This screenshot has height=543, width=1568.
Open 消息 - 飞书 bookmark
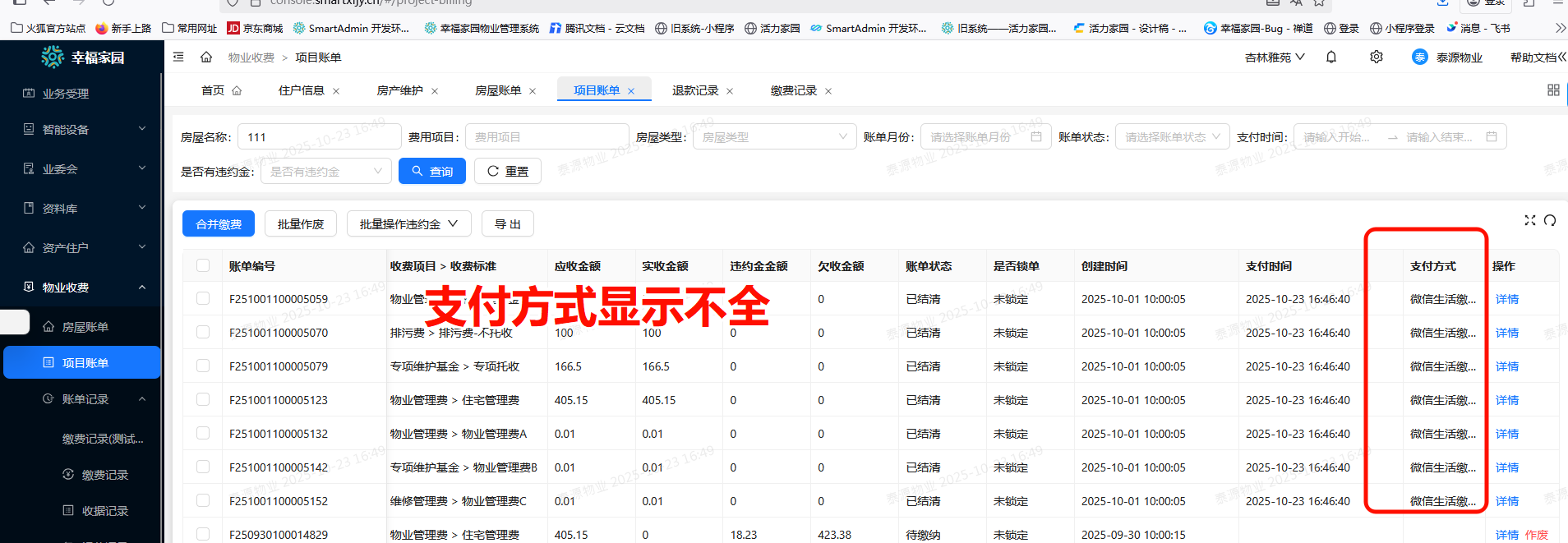pyautogui.click(x=1478, y=28)
